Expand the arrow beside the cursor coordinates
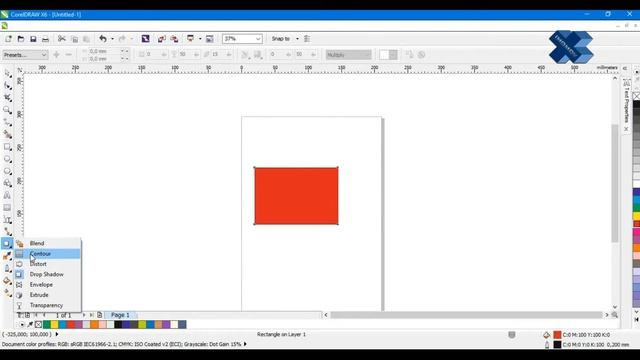This screenshot has width=640, height=360. pos(57,334)
